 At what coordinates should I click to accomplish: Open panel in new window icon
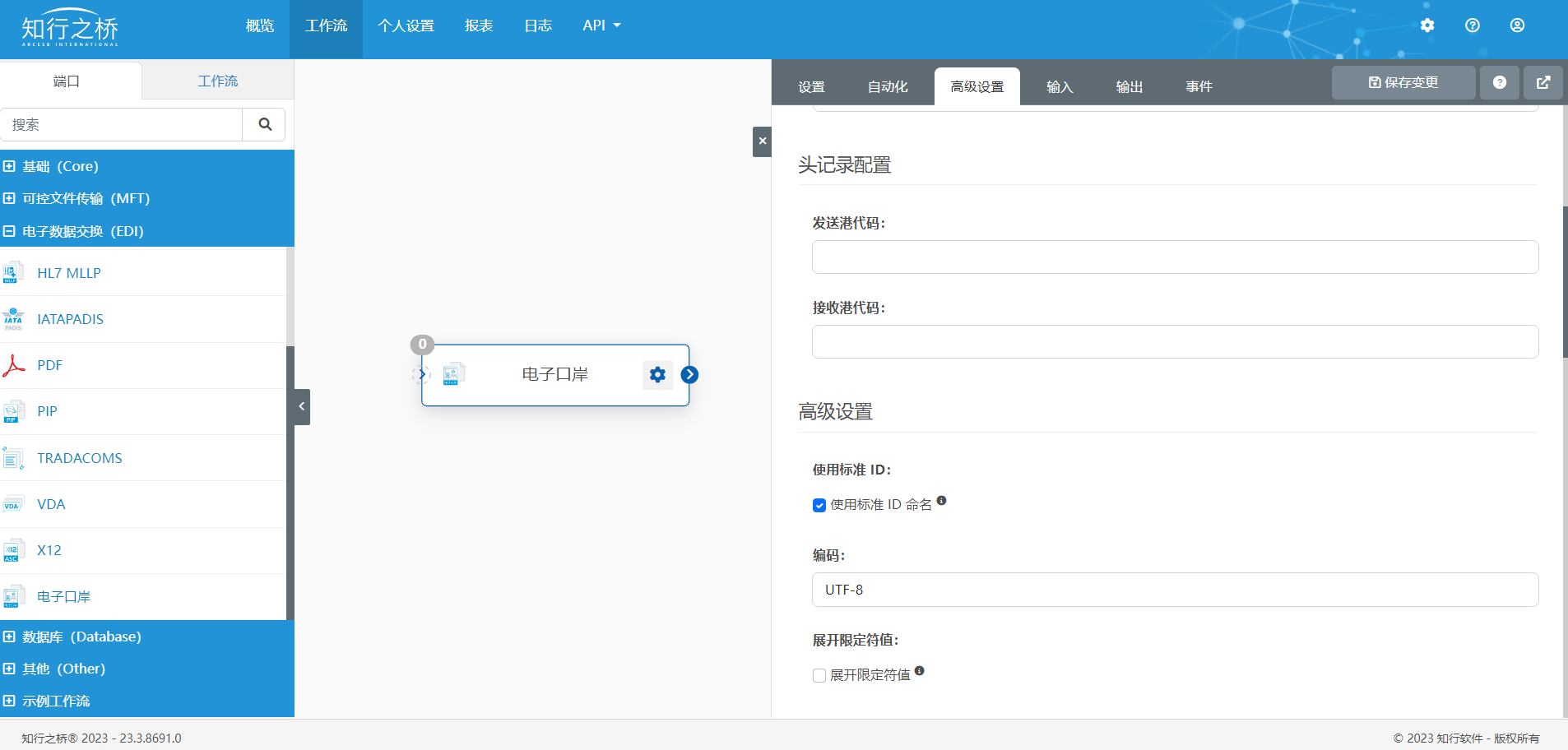(1543, 82)
